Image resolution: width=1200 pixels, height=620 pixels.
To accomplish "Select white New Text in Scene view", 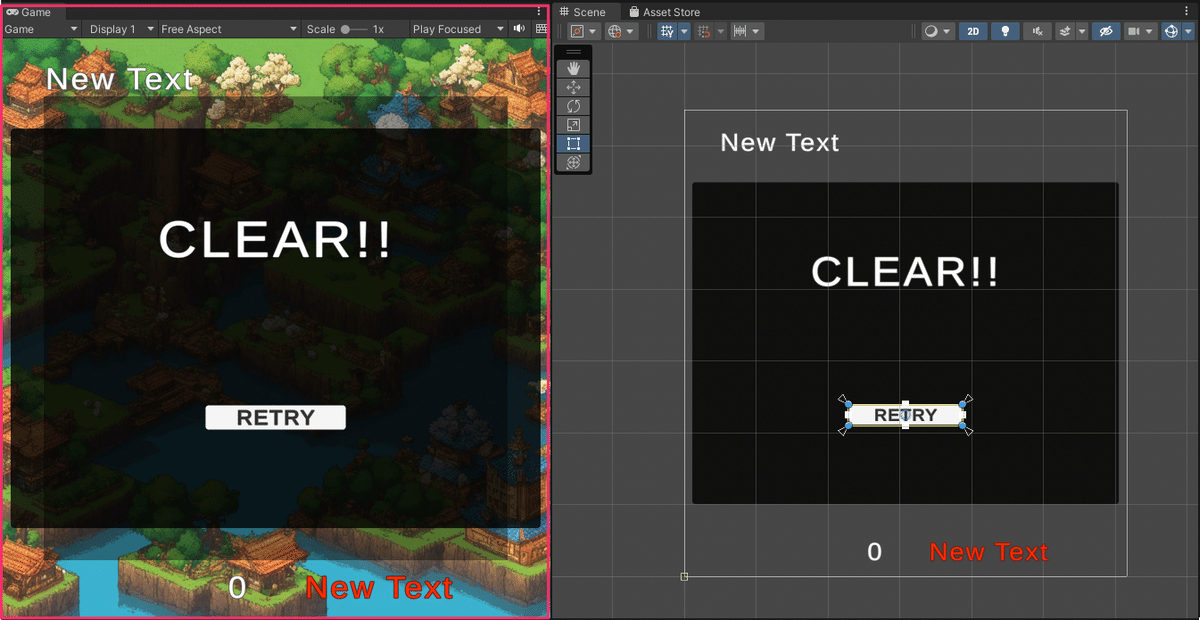I will (780, 143).
